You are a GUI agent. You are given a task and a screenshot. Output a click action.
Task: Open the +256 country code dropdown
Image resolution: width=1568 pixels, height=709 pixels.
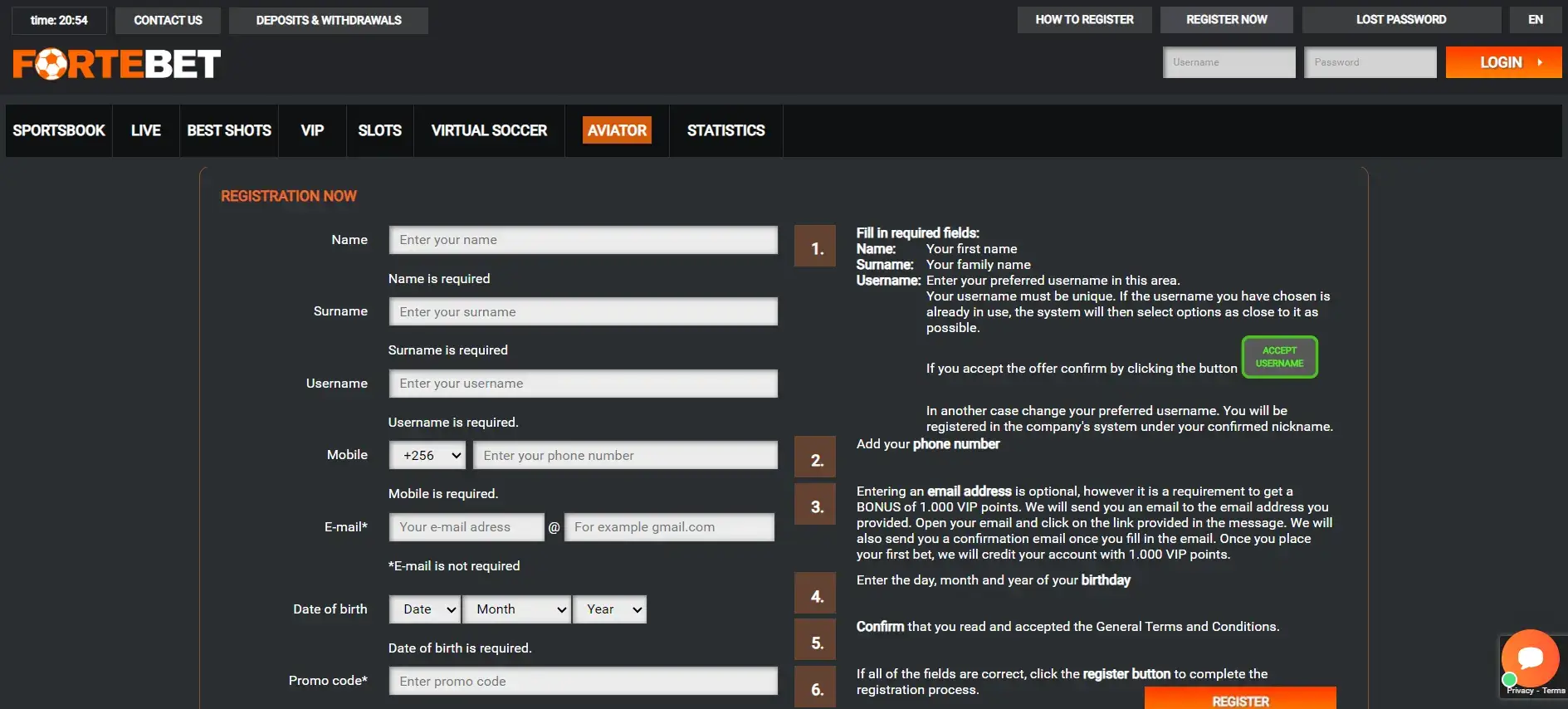(429, 455)
